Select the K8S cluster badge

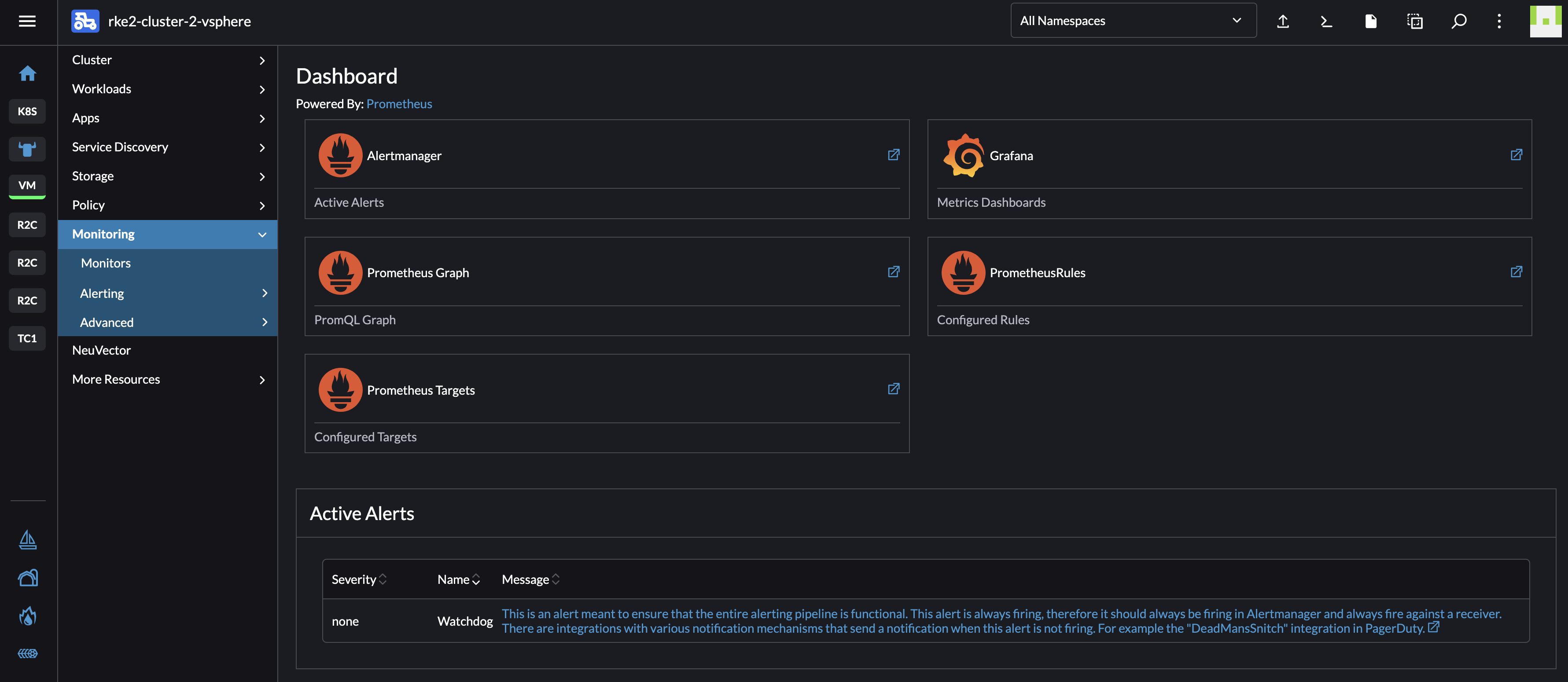pos(27,111)
